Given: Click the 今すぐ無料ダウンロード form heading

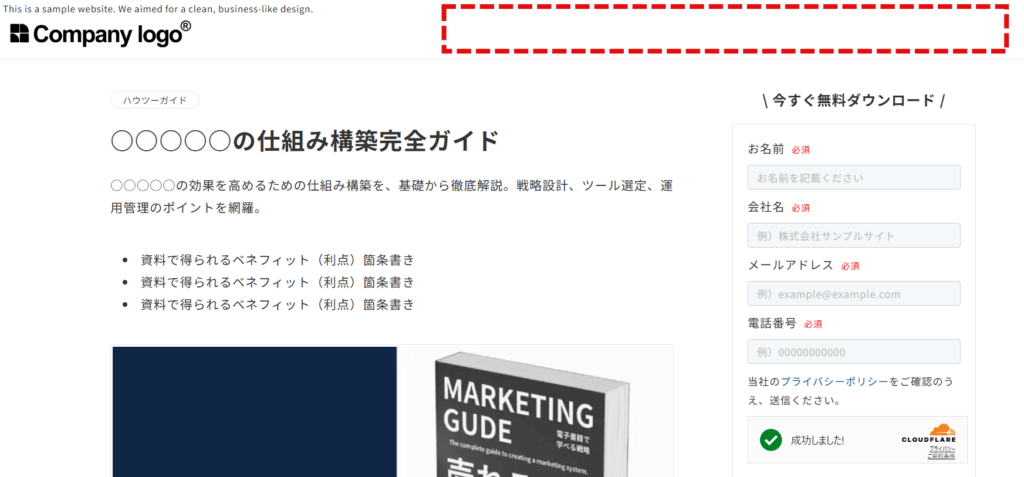Looking at the screenshot, I should click(x=853, y=100).
